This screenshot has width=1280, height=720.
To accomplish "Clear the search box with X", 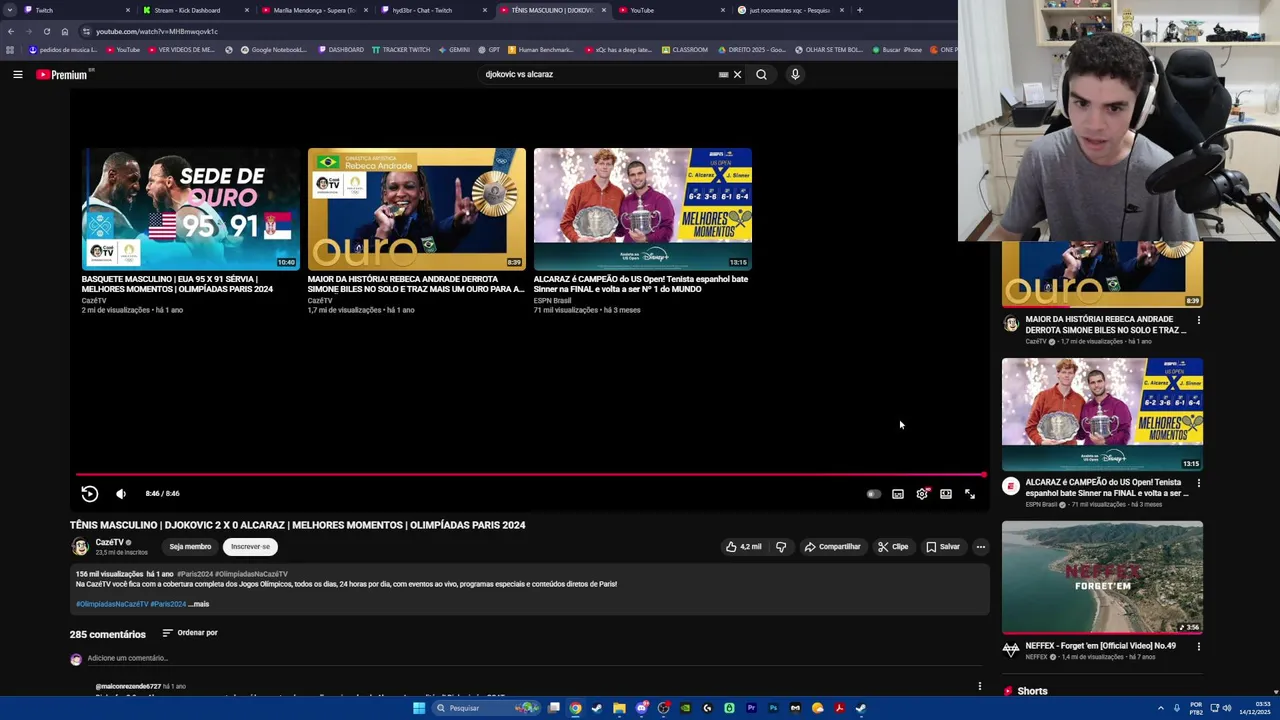I will click(x=737, y=74).
